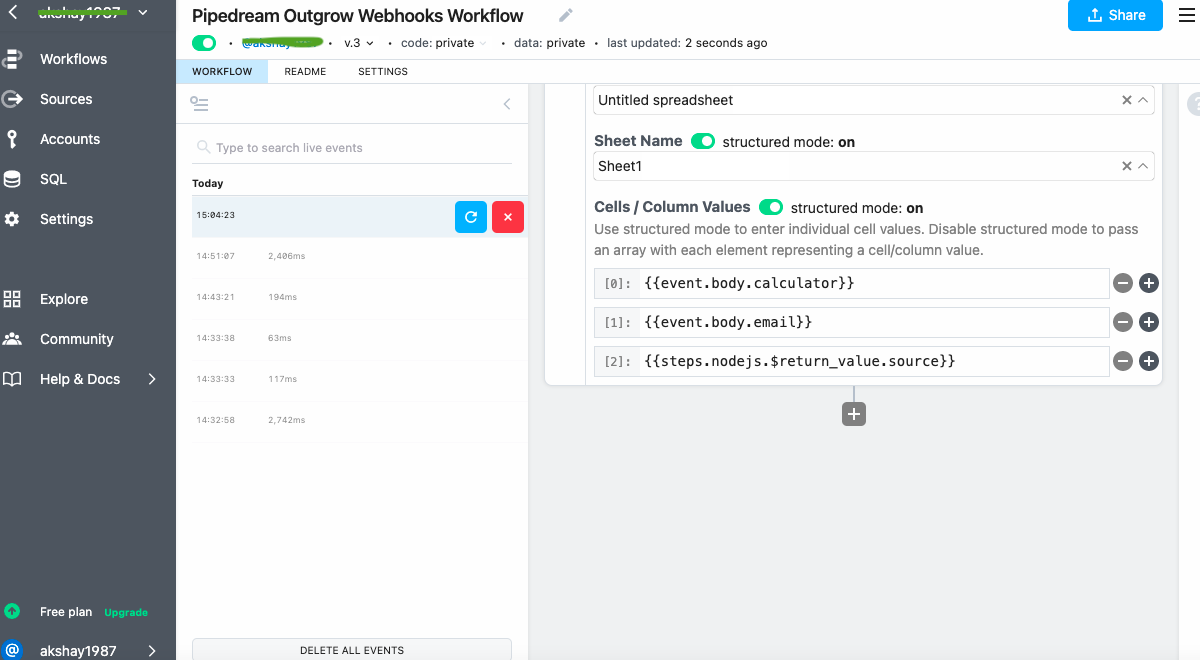The height and width of the screenshot is (660, 1200).
Task: Add a cell after row [2]
Action: (x=1149, y=361)
